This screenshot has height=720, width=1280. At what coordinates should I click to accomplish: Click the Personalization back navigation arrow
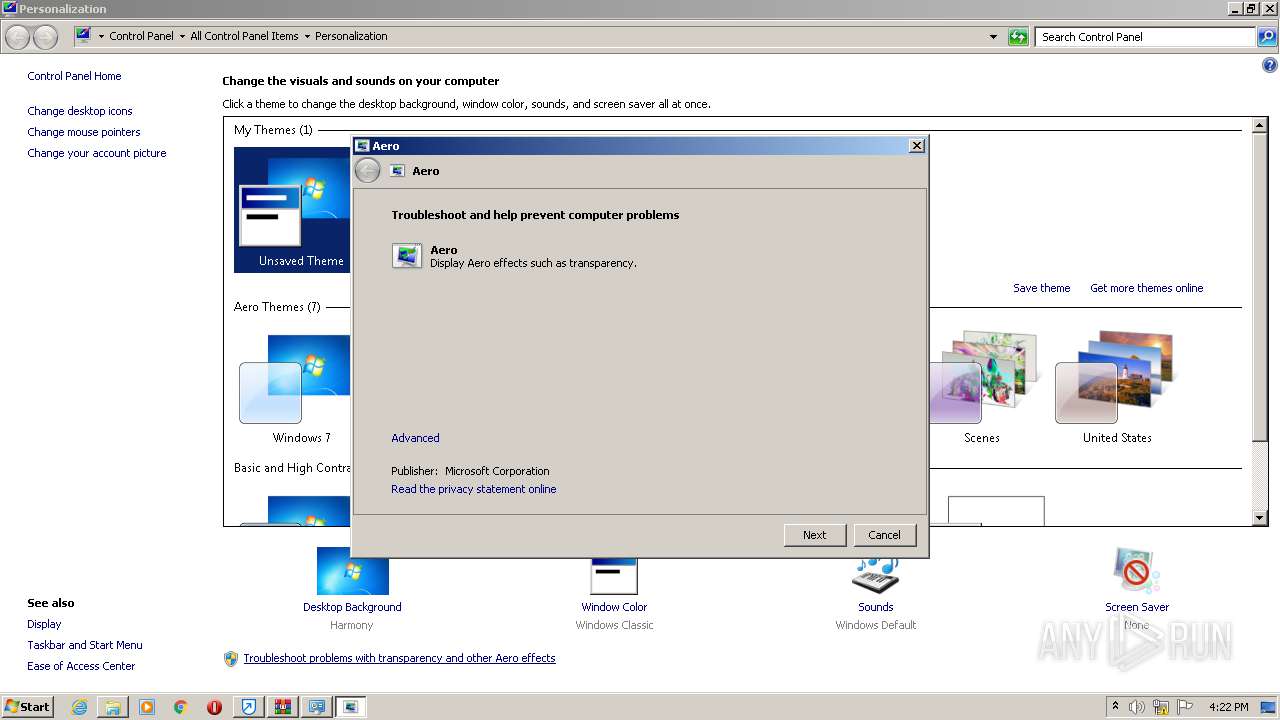tap(18, 37)
